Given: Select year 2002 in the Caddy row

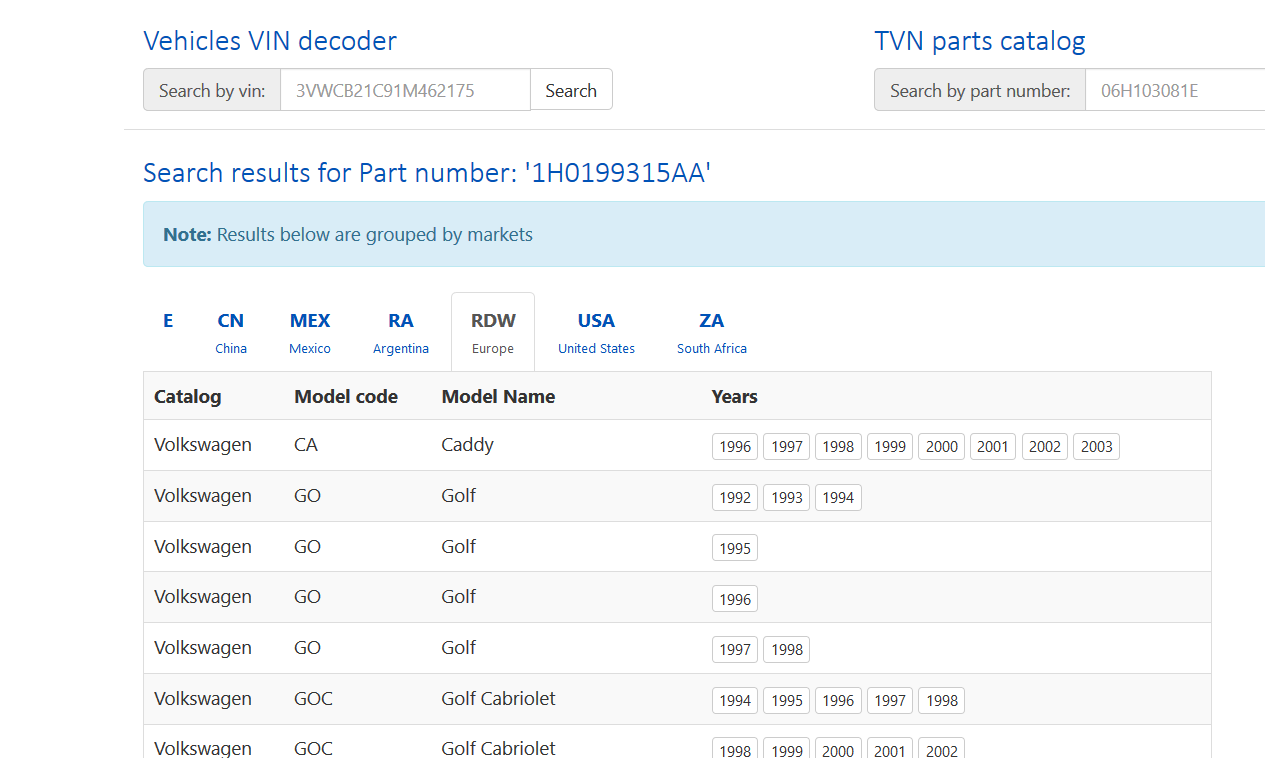Looking at the screenshot, I should [1045, 446].
